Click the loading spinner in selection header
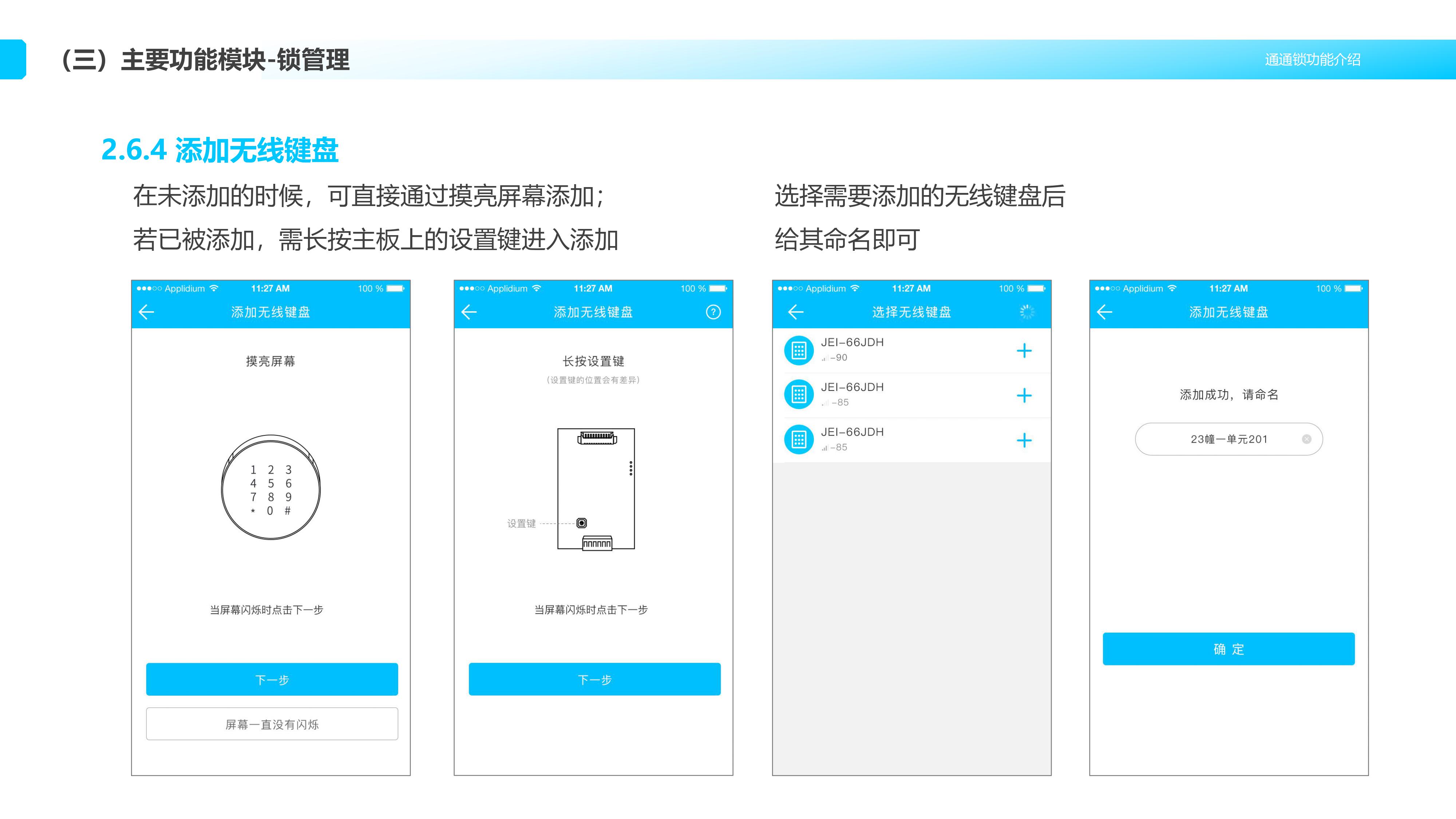Screen dimensions: 1456x819 pos(1027,312)
